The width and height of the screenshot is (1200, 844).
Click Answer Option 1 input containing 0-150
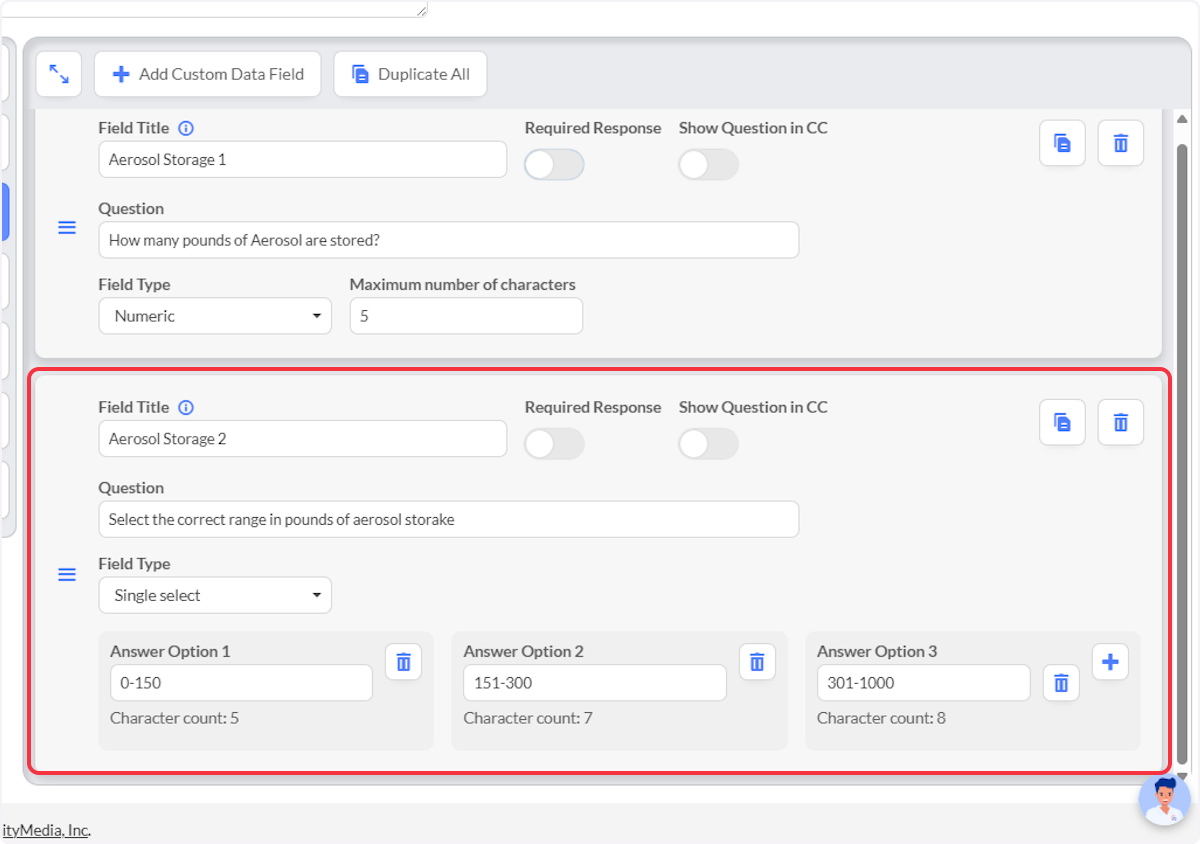click(x=241, y=683)
